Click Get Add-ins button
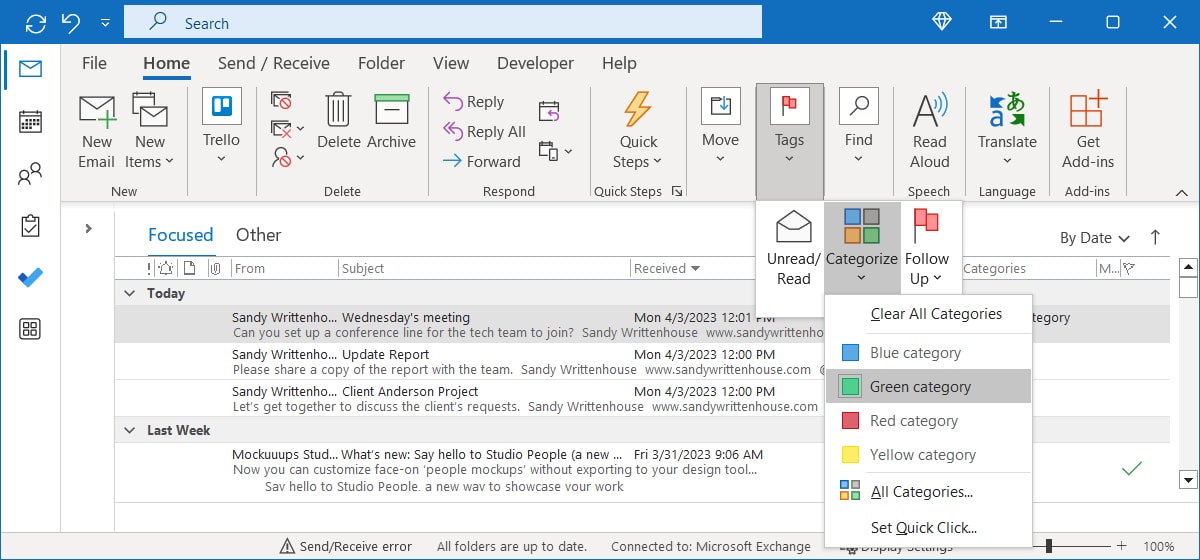1200x560 pixels. [1088, 131]
